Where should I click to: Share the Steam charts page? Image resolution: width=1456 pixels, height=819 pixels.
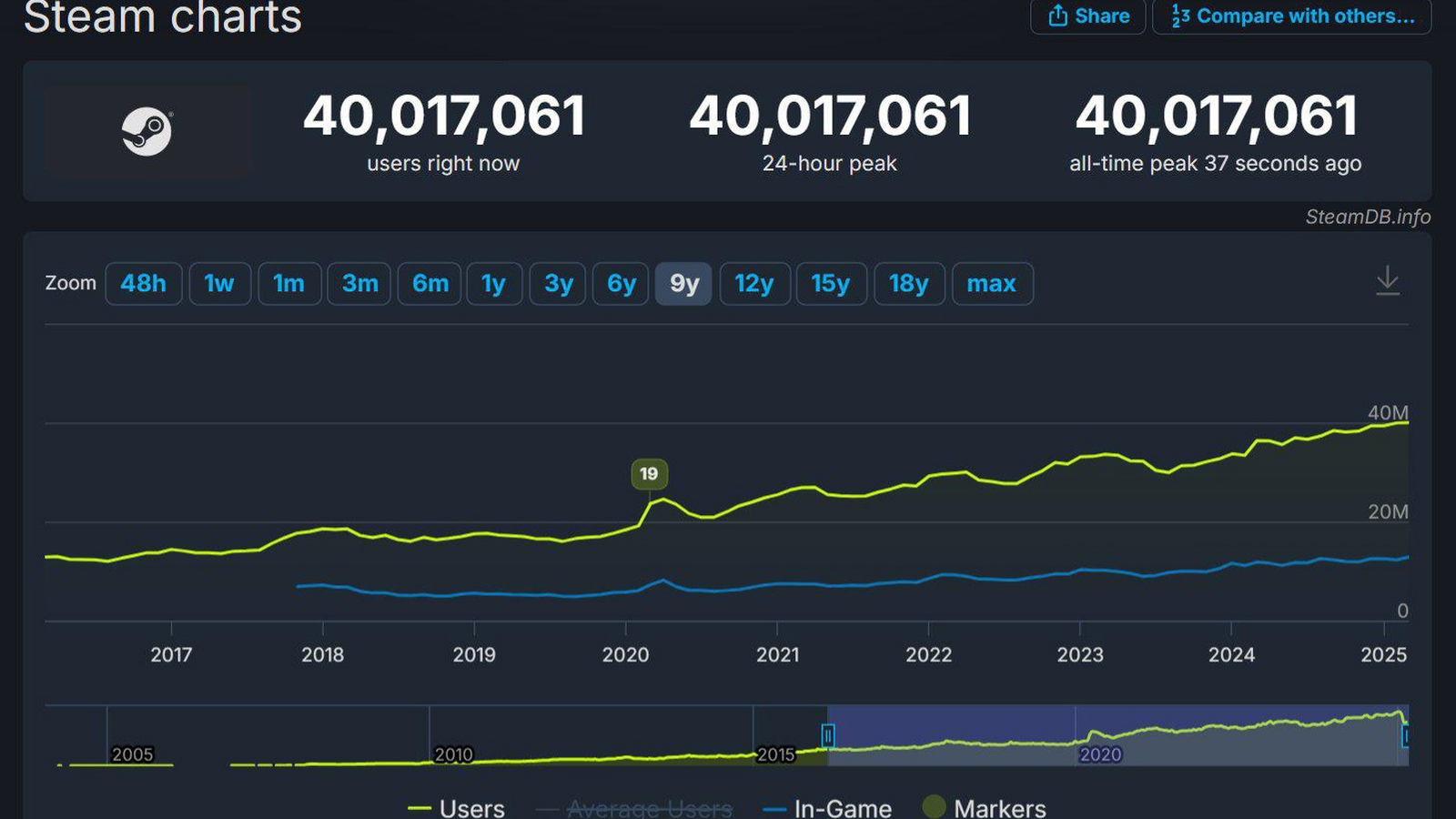pyautogui.click(x=1087, y=16)
